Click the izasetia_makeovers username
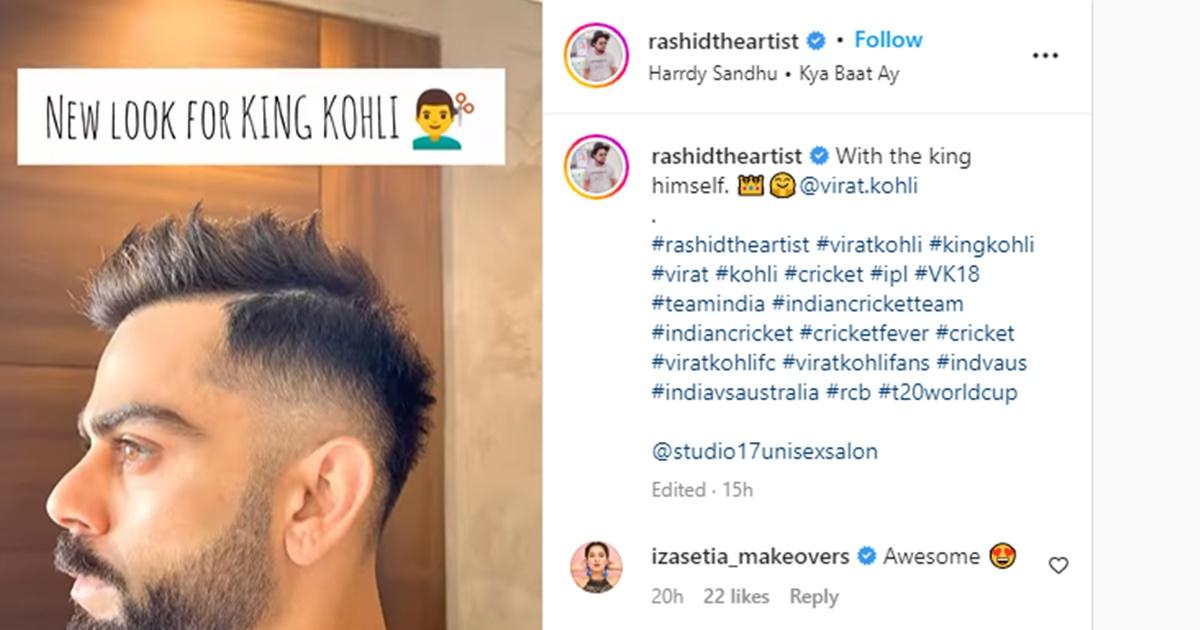 (x=750, y=556)
